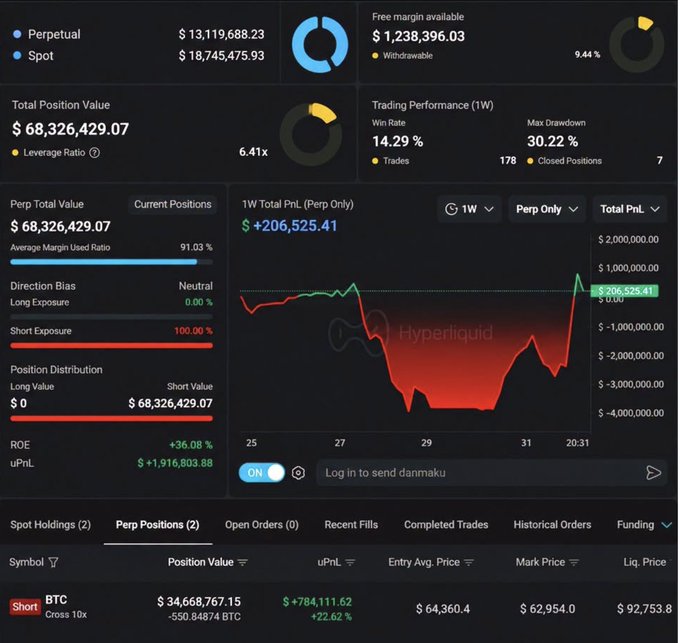
Task: Open the danmaku settings gear icon
Action: (298, 473)
